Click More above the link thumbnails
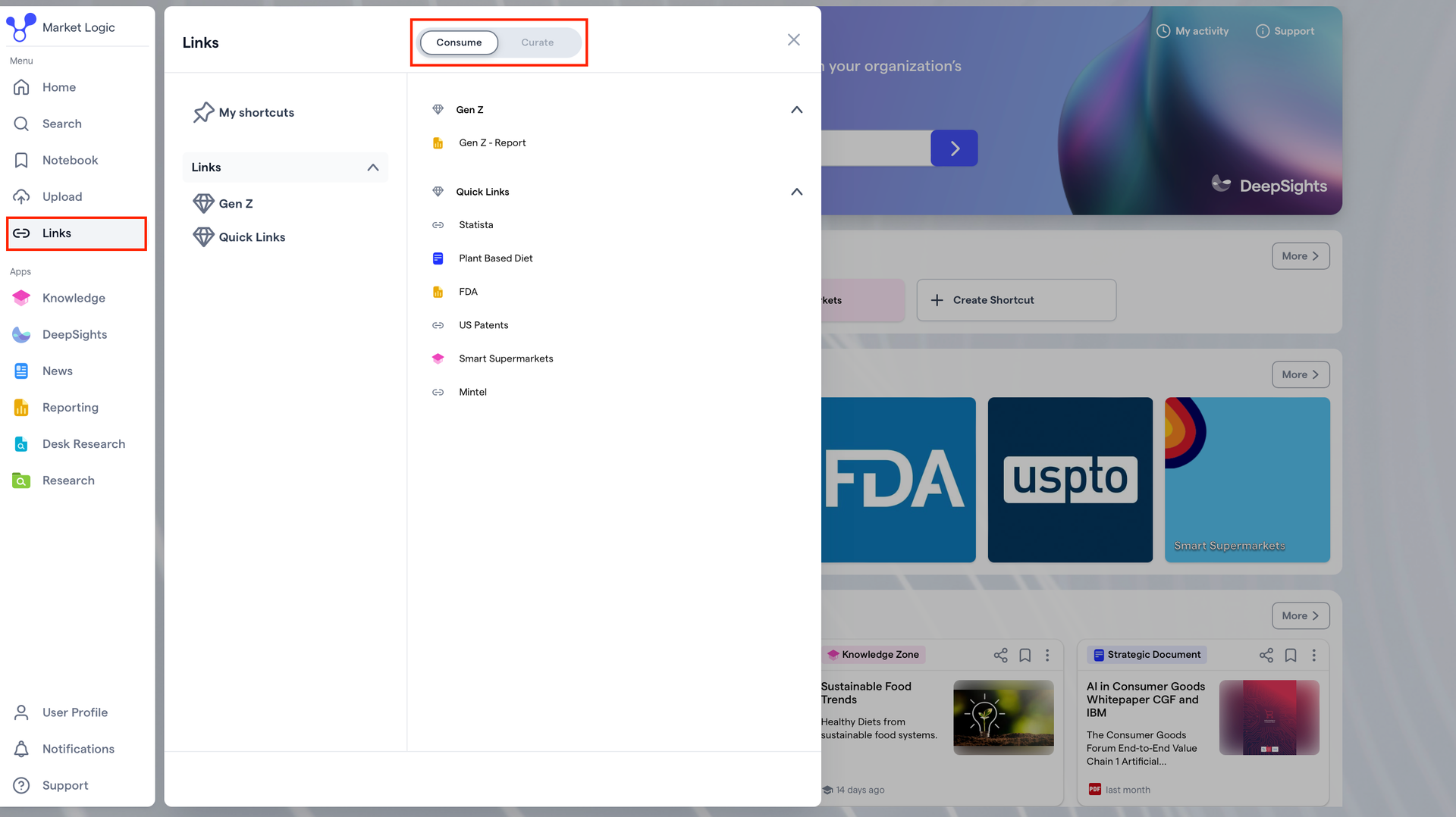The image size is (1456, 817). (x=1301, y=374)
